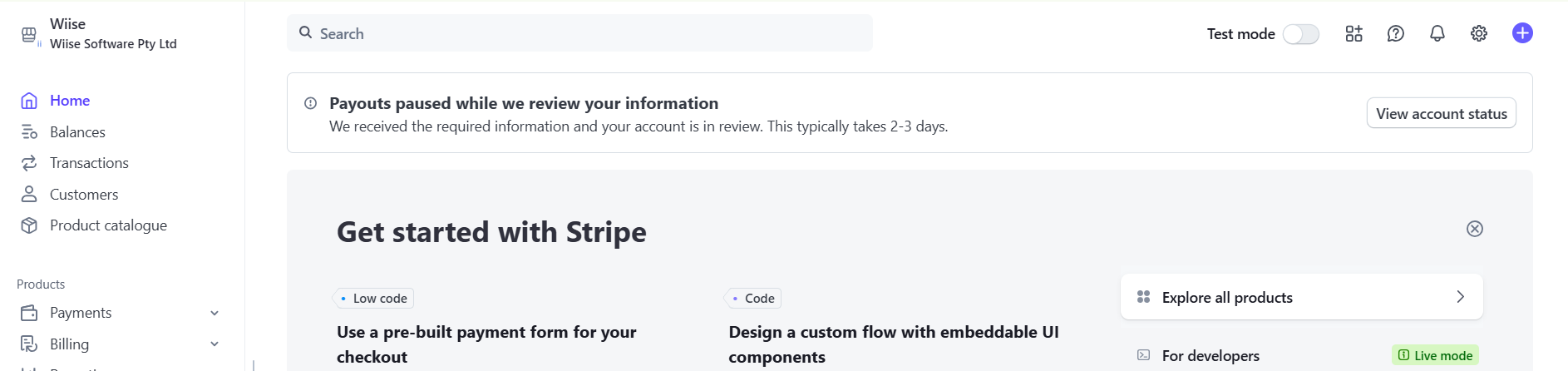The image size is (1568, 371).
Task: Click the purple plus create button
Action: (1522, 33)
